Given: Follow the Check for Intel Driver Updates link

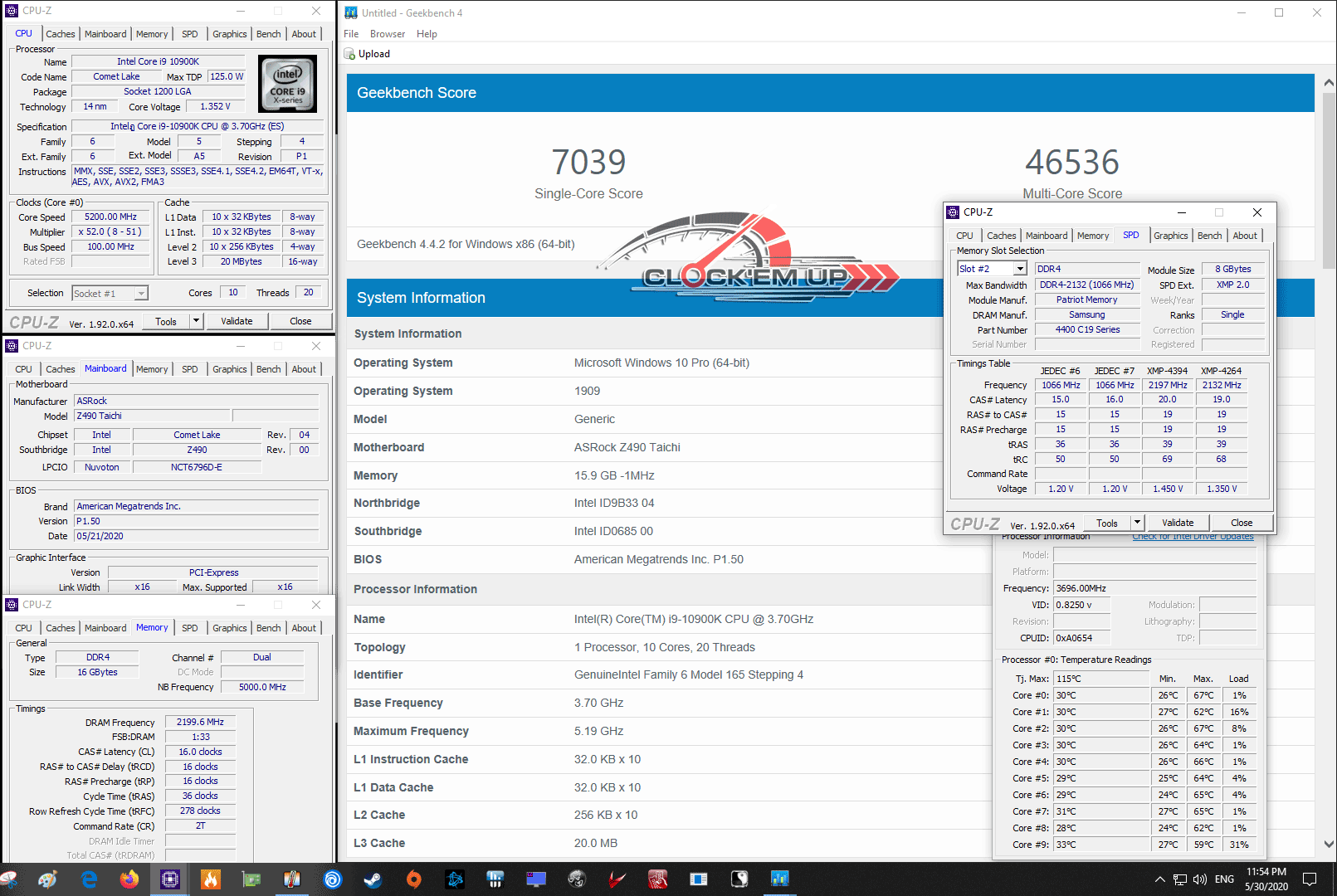Looking at the screenshot, I should pyautogui.click(x=1193, y=537).
